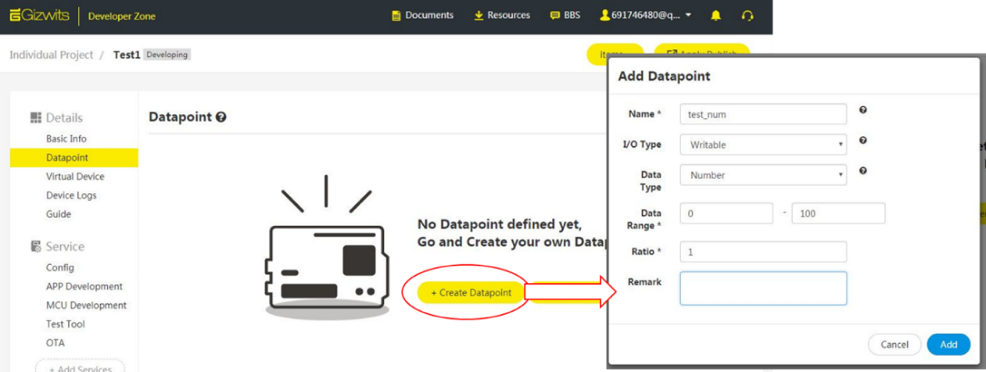Viewport: 986px width, 372px height.
Task: Click help icon beside Datapoint heading
Action: [x=221, y=117]
